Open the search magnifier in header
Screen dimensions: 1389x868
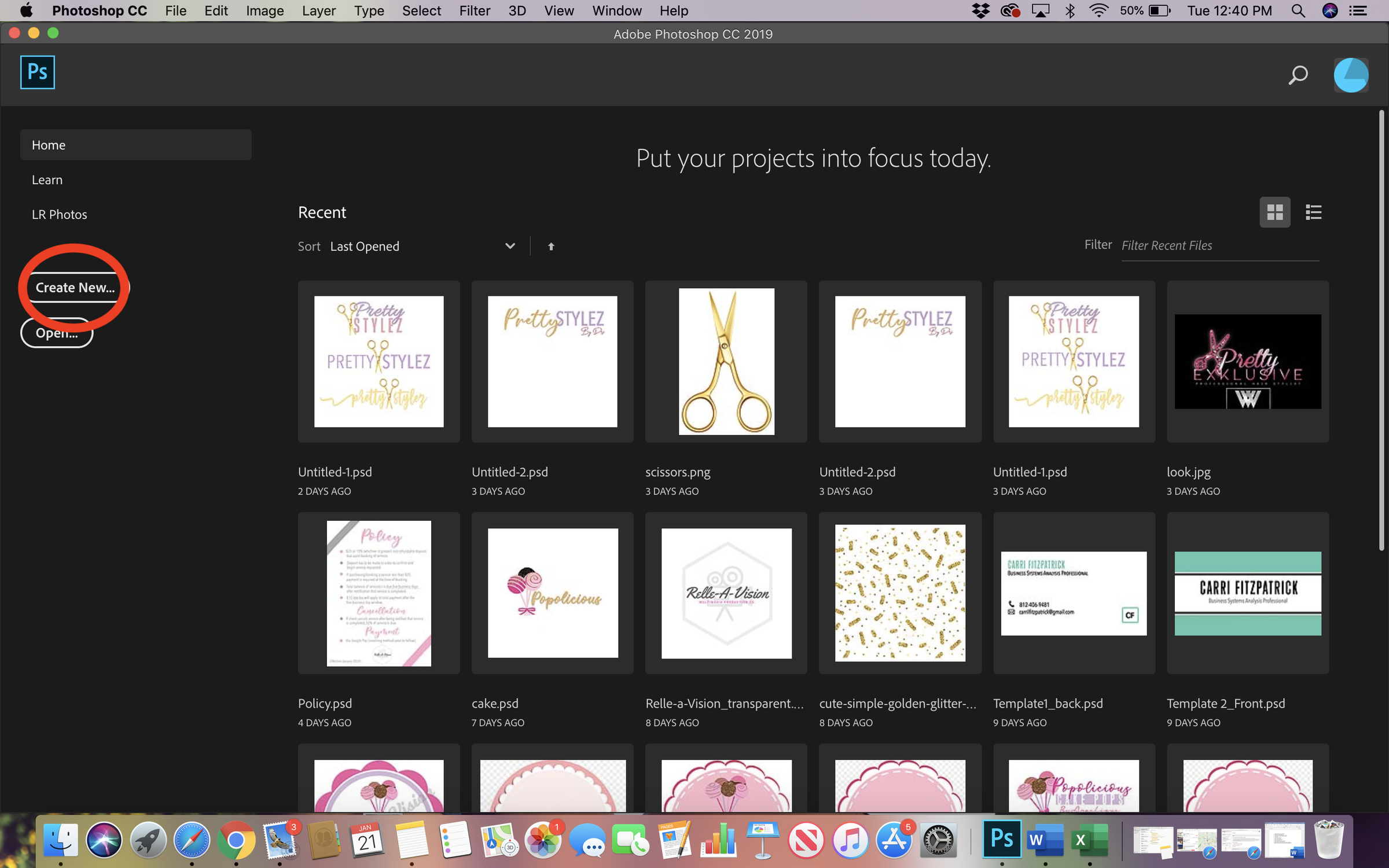click(x=1298, y=75)
